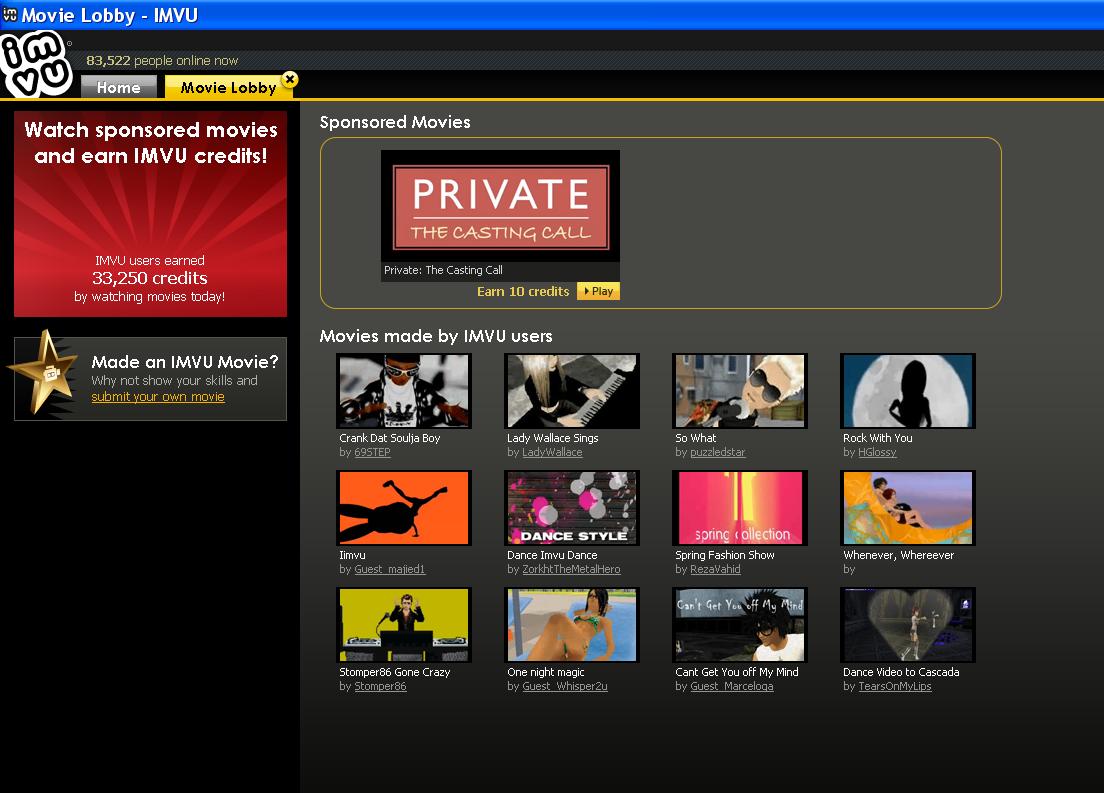Click the Cant Get You off My Mind title

click(x=736, y=672)
